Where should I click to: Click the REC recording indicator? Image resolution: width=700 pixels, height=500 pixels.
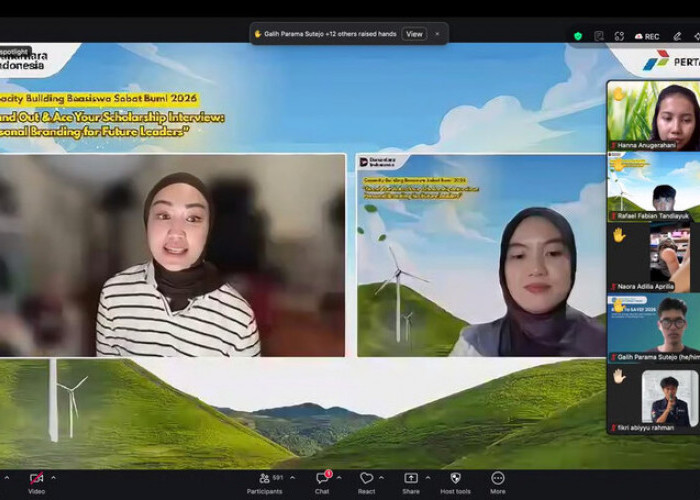(647, 37)
